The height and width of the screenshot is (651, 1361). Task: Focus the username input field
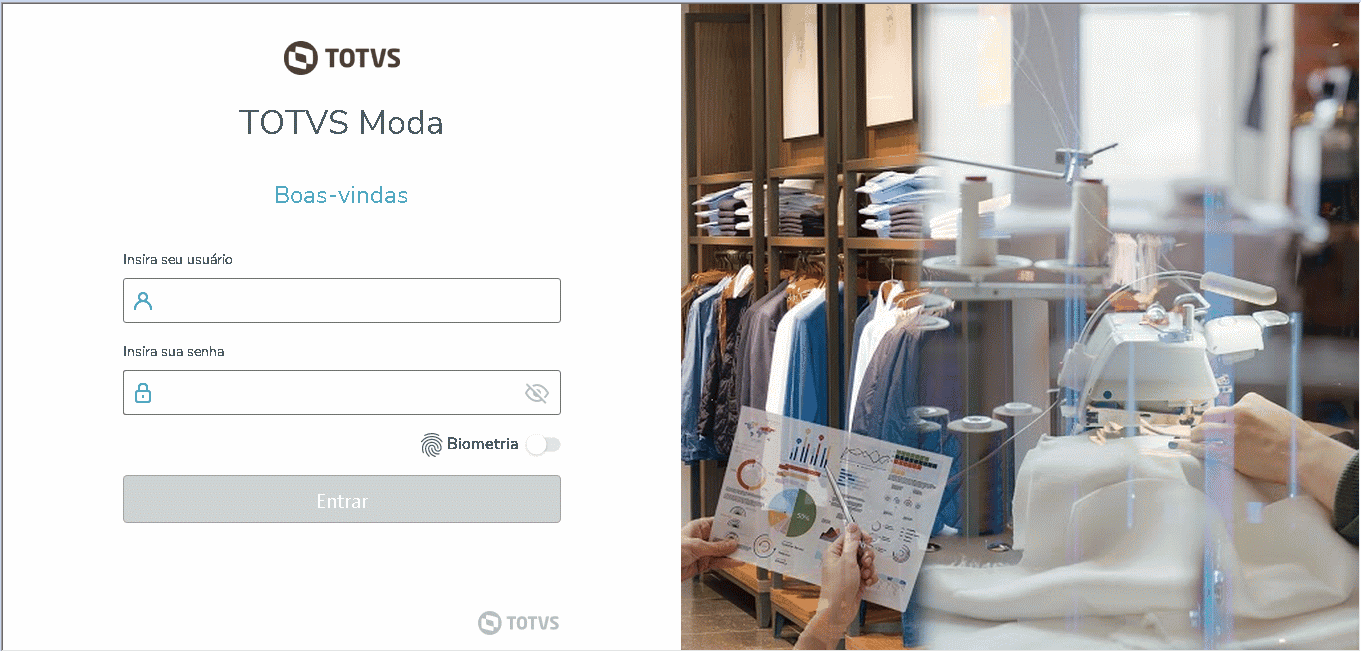coord(342,300)
